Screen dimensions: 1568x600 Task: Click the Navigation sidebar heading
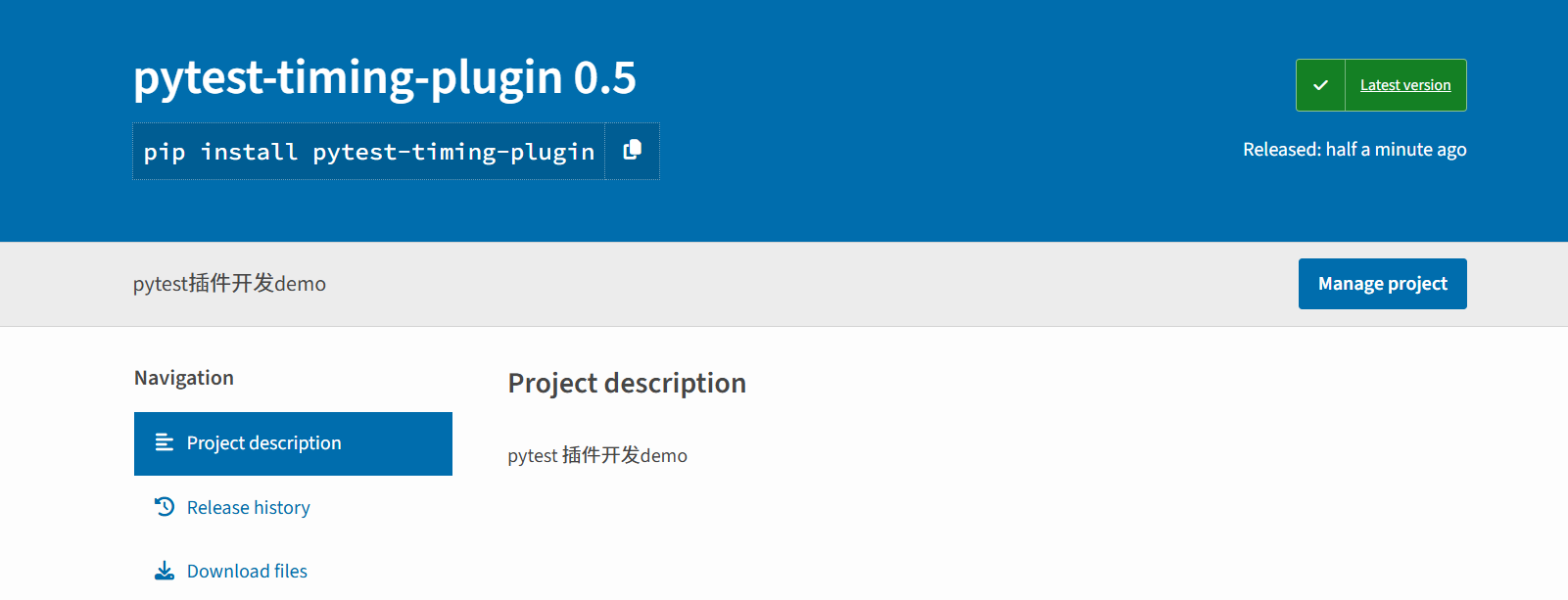[x=184, y=378]
